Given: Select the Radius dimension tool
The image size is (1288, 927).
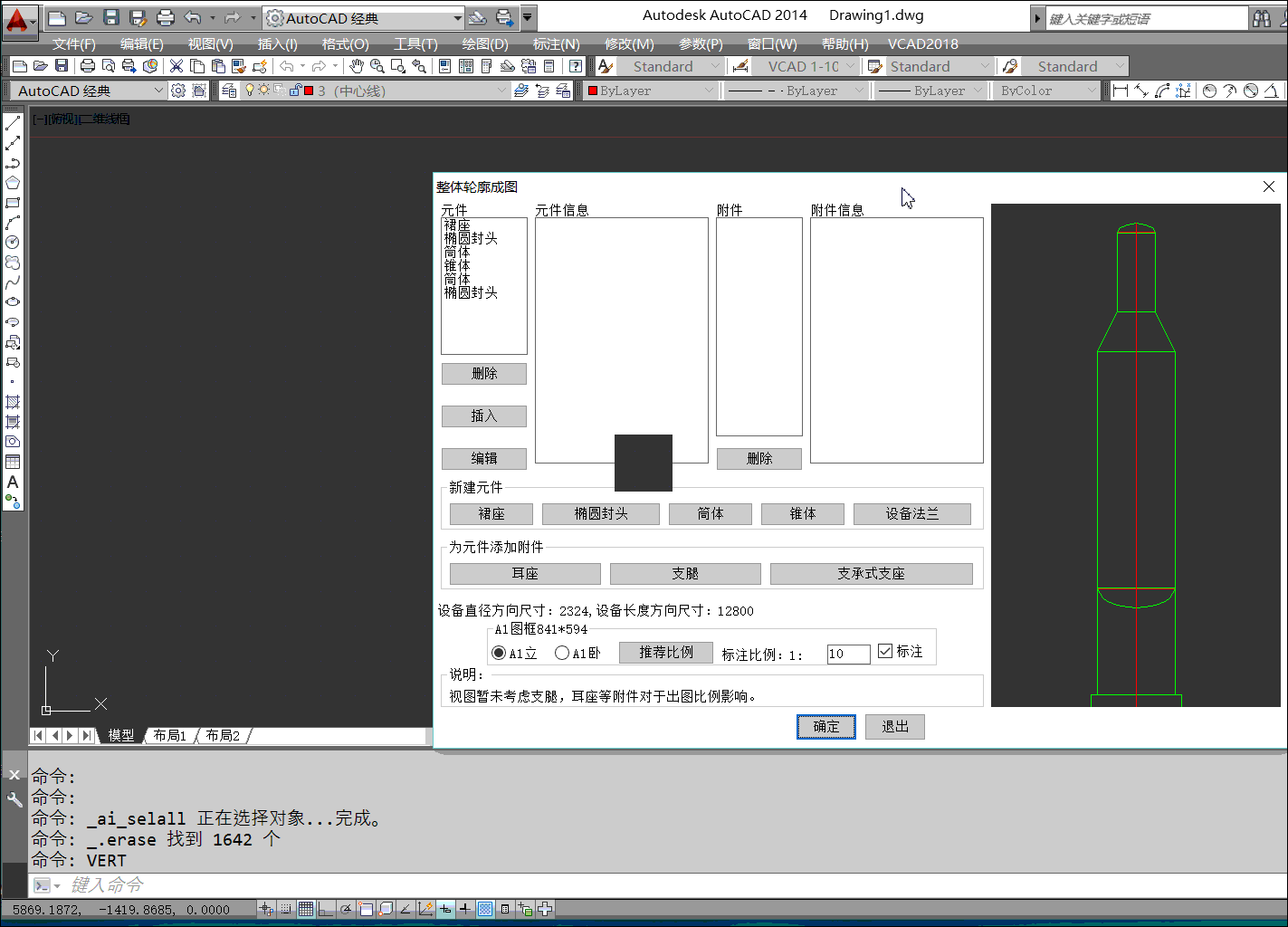Looking at the screenshot, I should click(1209, 91).
